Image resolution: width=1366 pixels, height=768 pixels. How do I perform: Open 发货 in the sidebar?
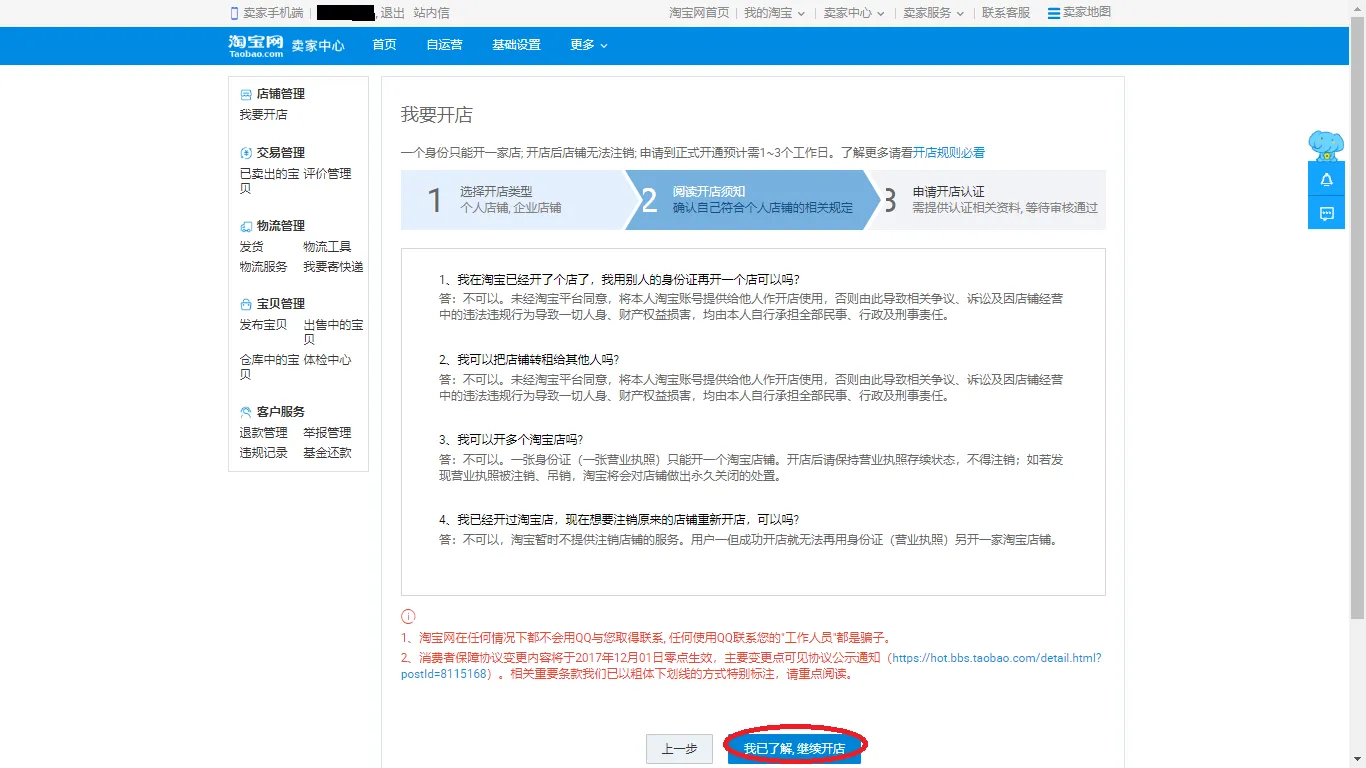coord(251,247)
